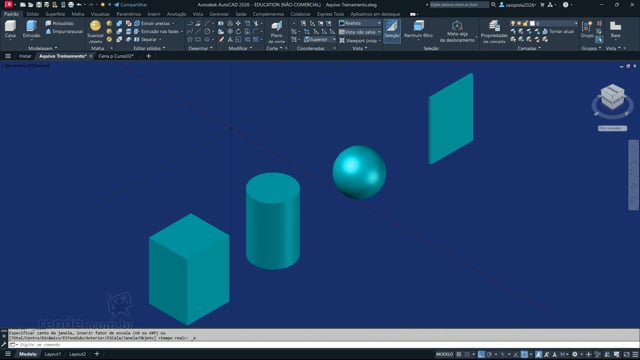640x360 pixels.
Task: Add a new layout with plus button
Action: (97, 354)
